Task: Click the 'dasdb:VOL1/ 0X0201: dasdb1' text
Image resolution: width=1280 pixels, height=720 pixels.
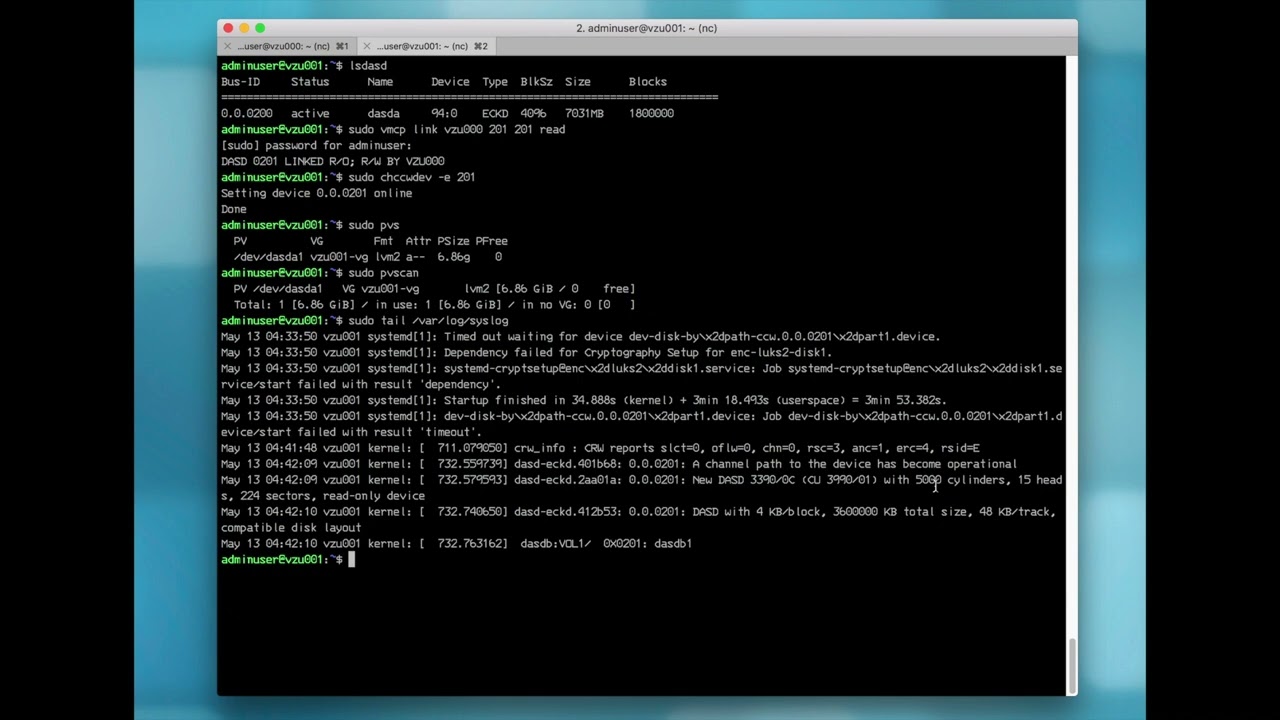Action: tap(606, 544)
